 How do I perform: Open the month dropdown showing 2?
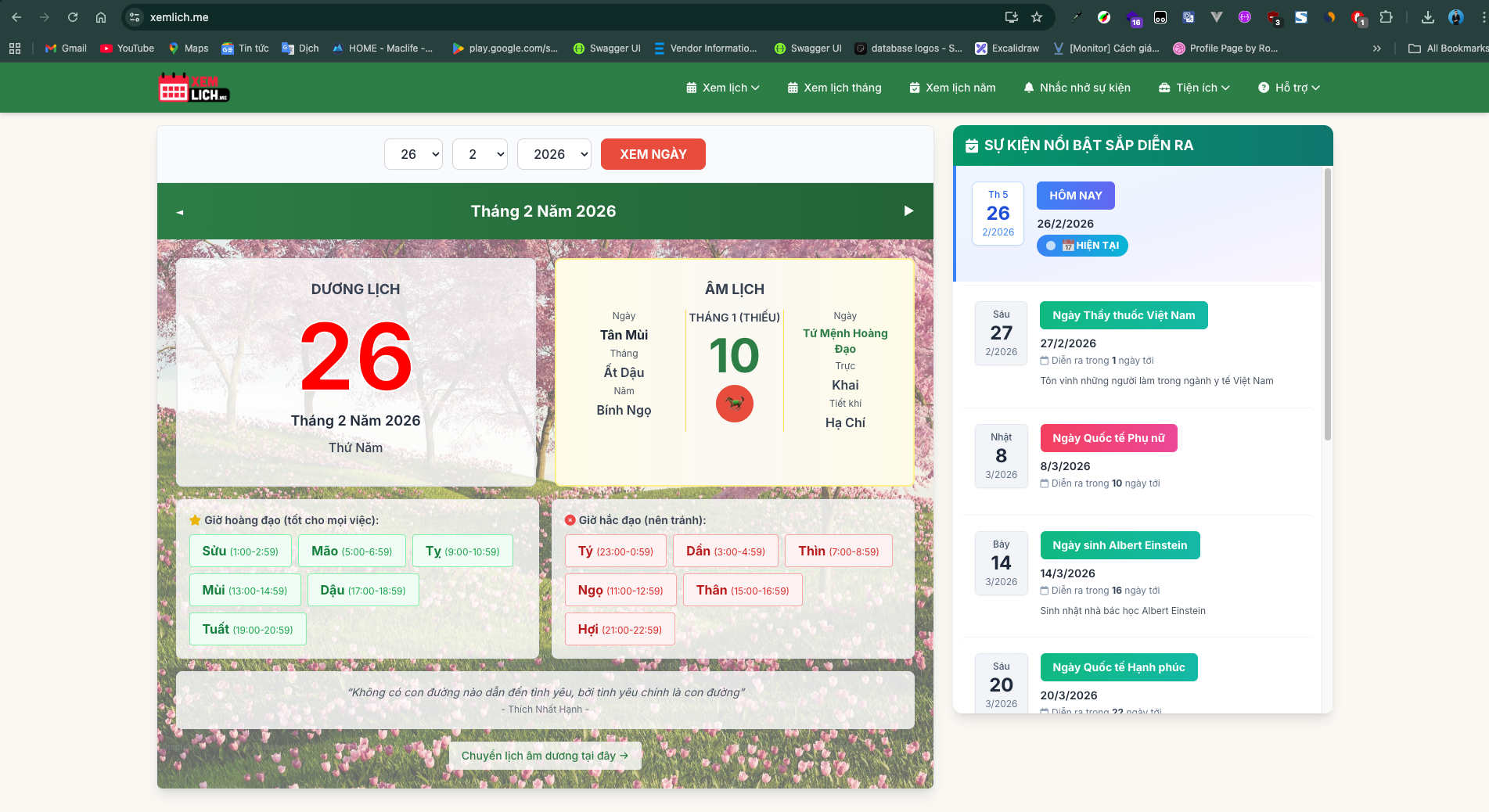coord(480,154)
